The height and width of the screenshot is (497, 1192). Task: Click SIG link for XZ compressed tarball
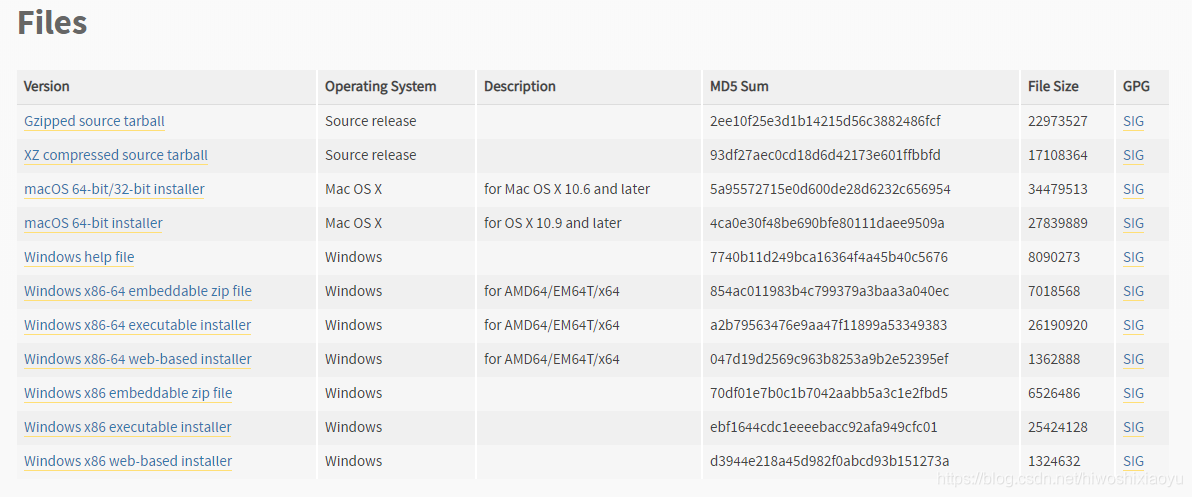pyautogui.click(x=1133, y=155)
